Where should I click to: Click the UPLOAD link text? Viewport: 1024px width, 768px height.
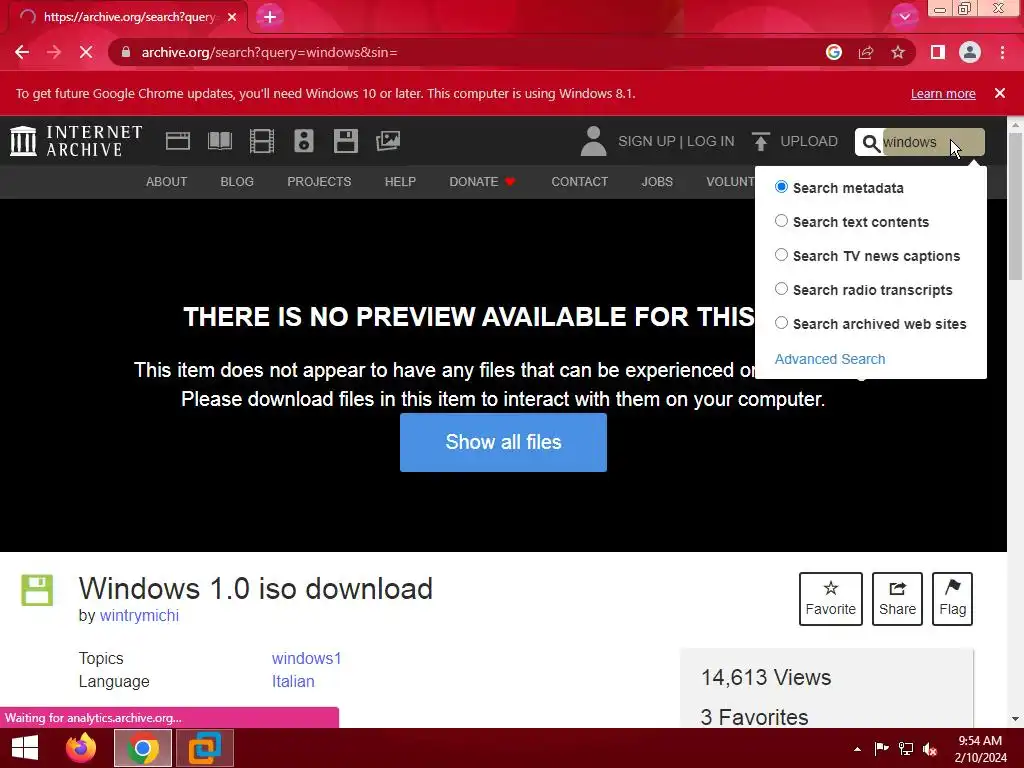pos(808,141)
